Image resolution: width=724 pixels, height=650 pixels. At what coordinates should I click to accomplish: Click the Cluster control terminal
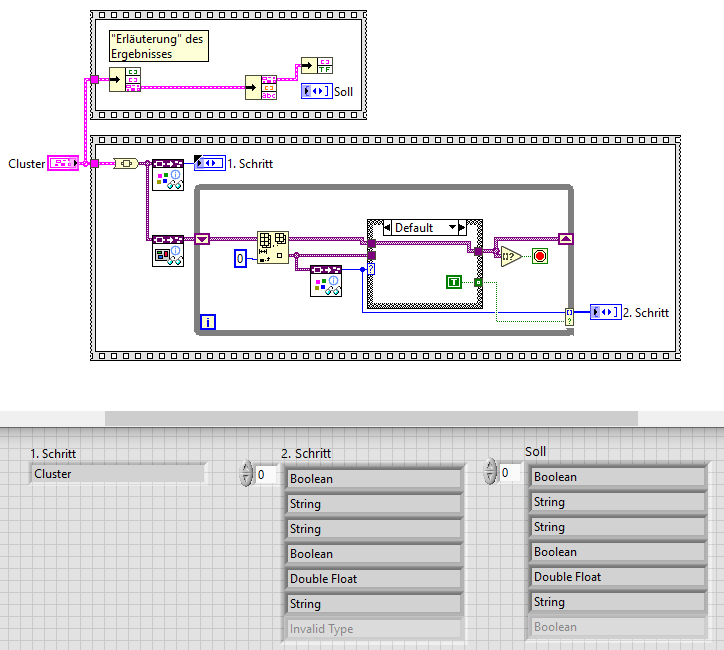pyautogui.click(x=63, y=163)
